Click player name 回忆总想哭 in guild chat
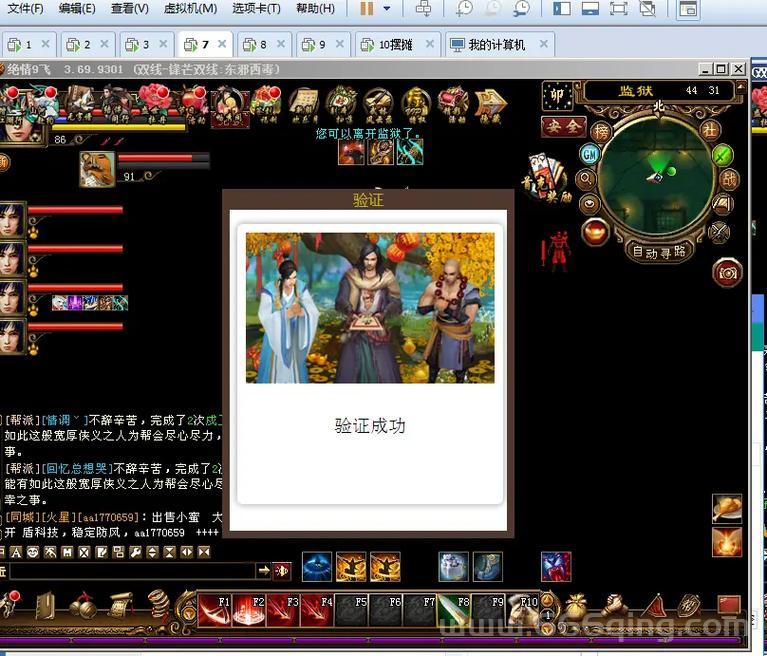The image size is (767, 656). coord(77,469)
